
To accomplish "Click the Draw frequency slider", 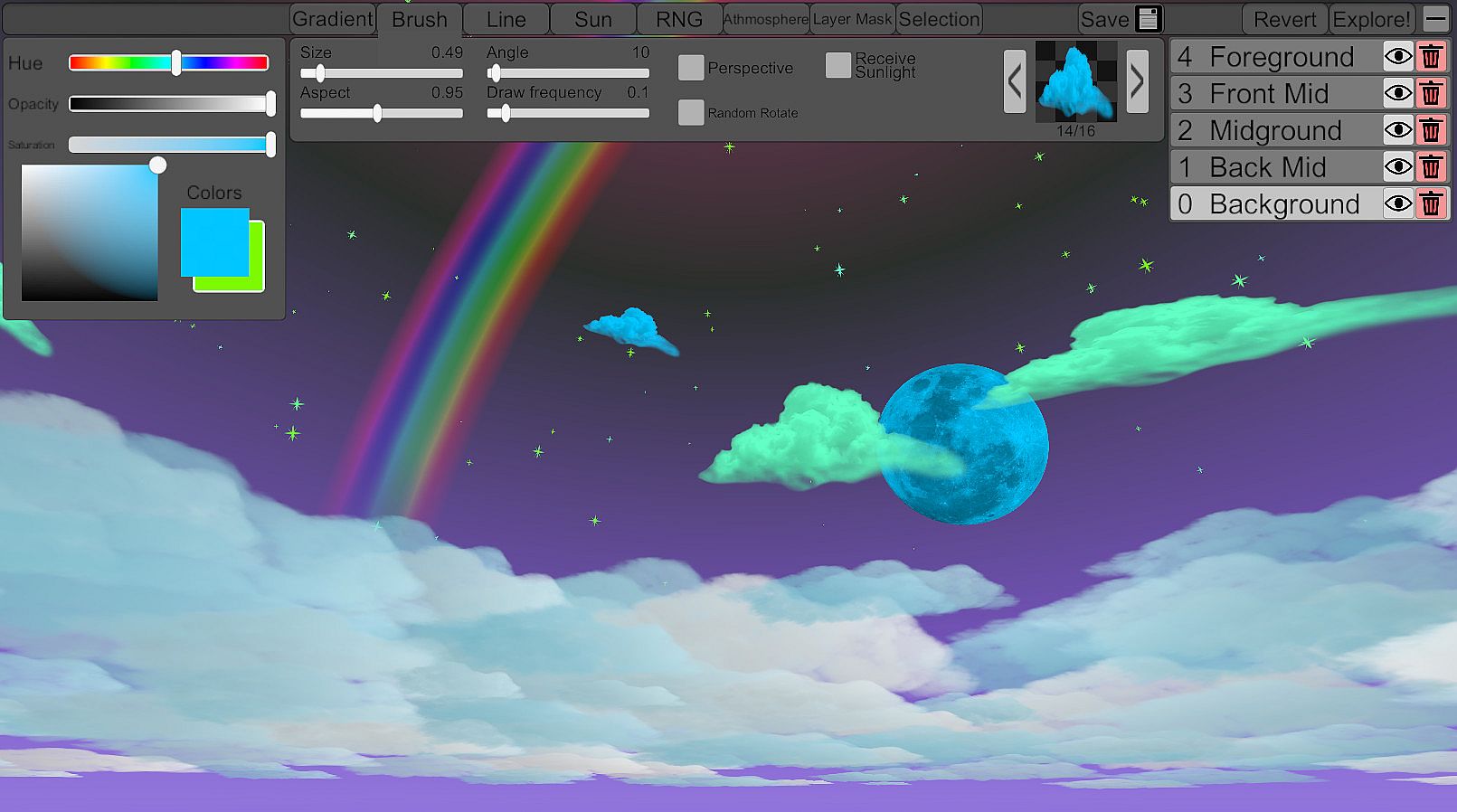I will [x=568, y=113].
